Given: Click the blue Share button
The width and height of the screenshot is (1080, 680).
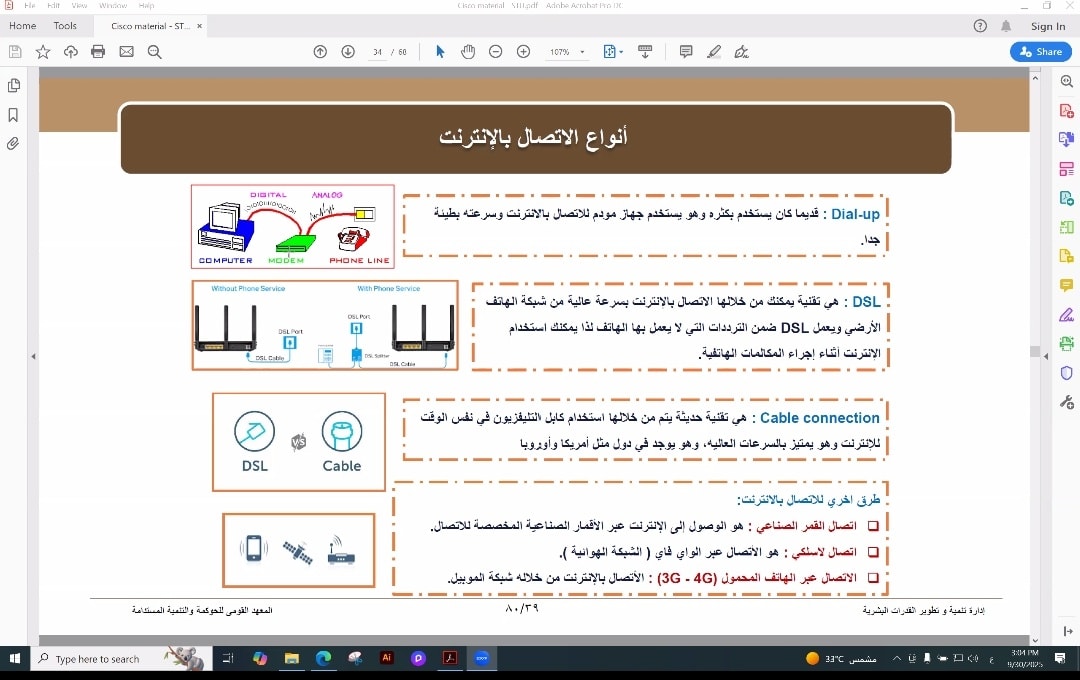Looking at the screenshot, I should click(1041, 52).
